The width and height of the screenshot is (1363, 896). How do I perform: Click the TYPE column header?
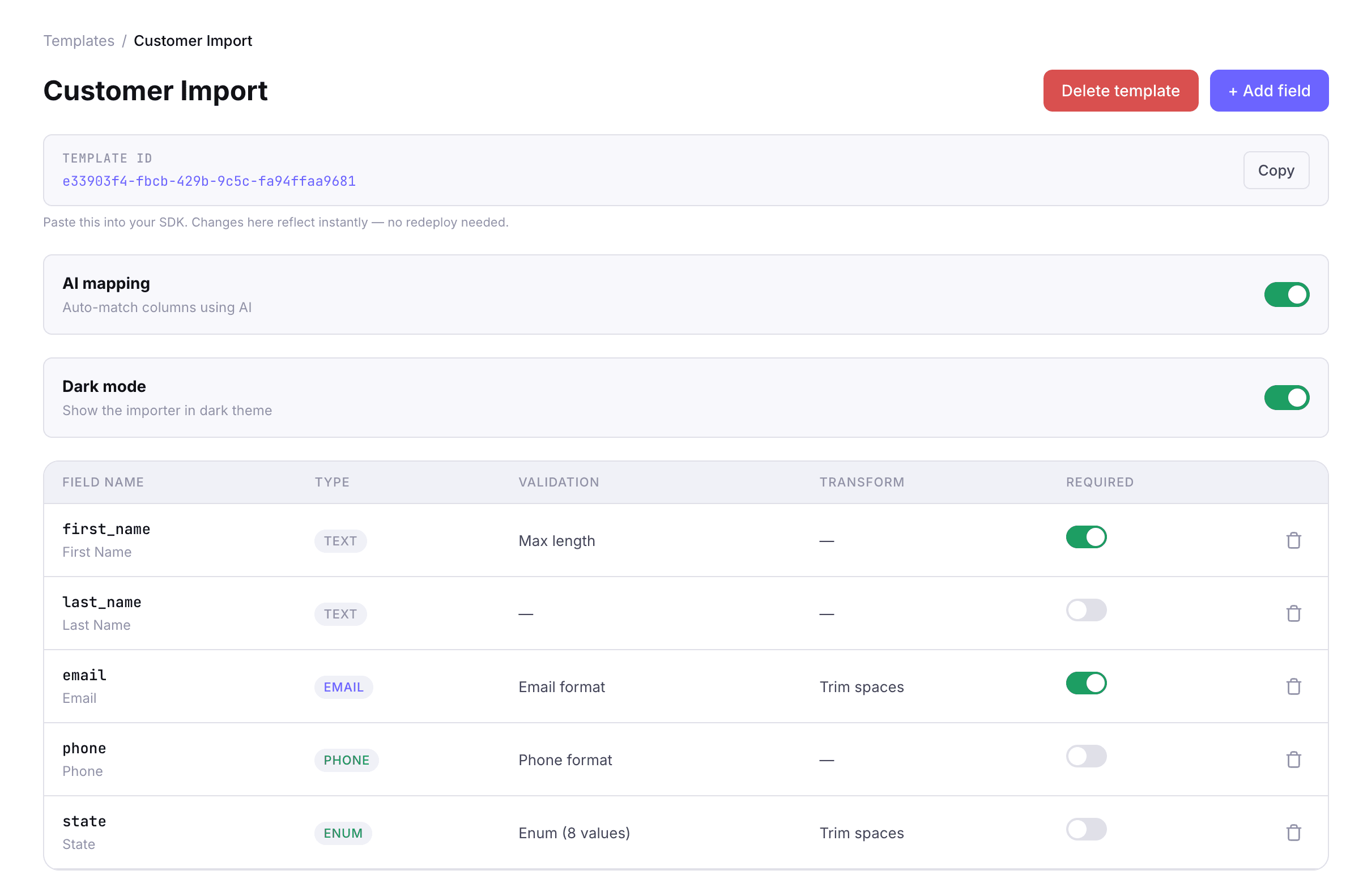pyautogui.click(x=332, y=482)
